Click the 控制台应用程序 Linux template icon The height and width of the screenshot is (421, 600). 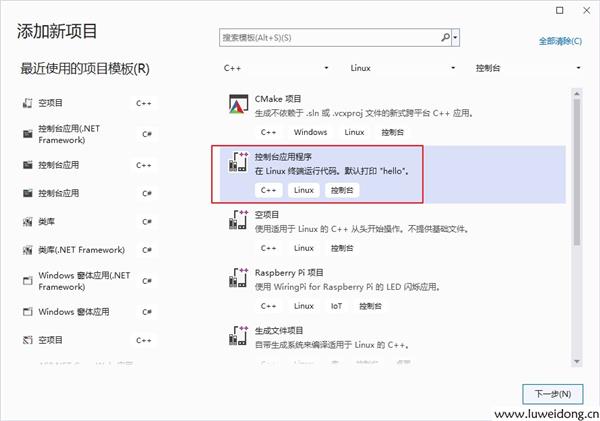tap(237, 163)
